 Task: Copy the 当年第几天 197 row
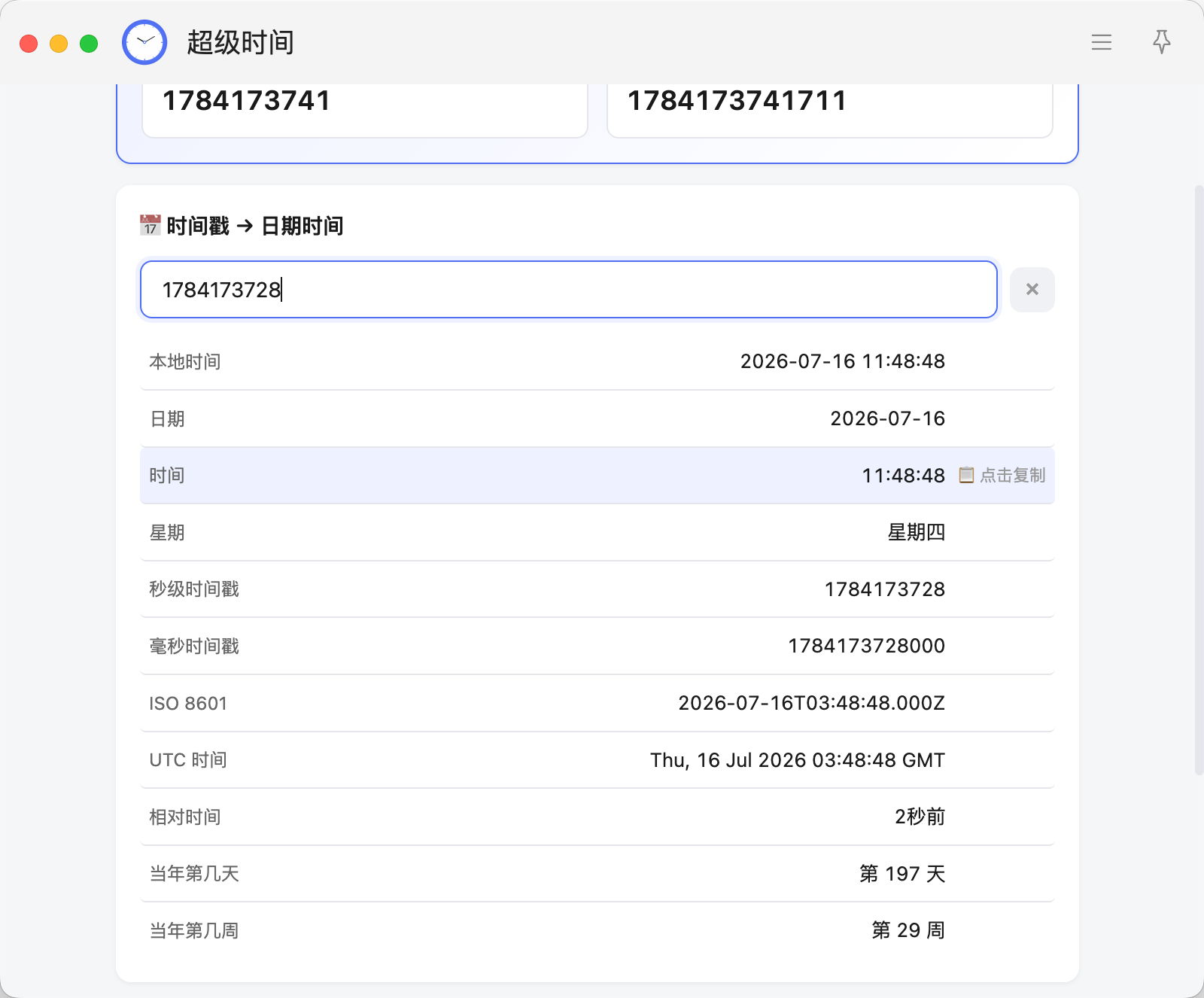597,874
